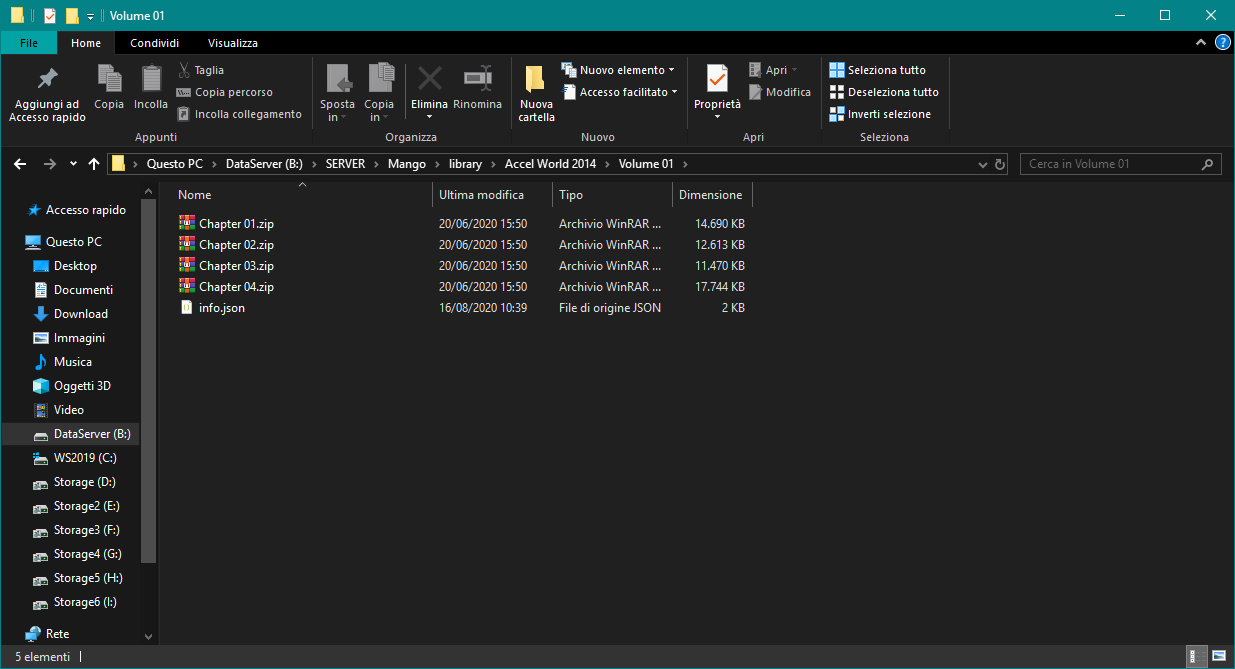
Task: Open the File menu
Action: pyautogui.click(x=29, y=42)
